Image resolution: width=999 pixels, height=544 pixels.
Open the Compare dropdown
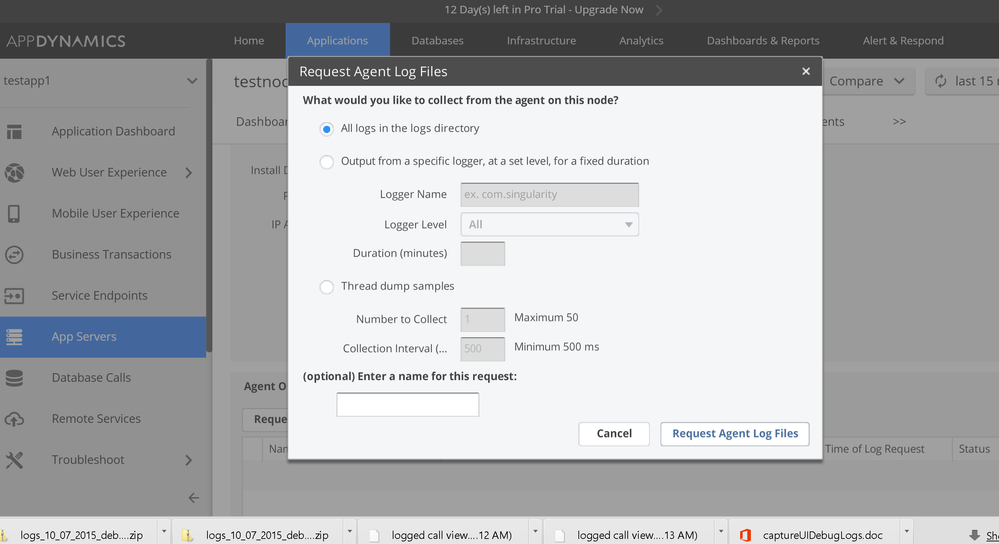tap(868, 81)
